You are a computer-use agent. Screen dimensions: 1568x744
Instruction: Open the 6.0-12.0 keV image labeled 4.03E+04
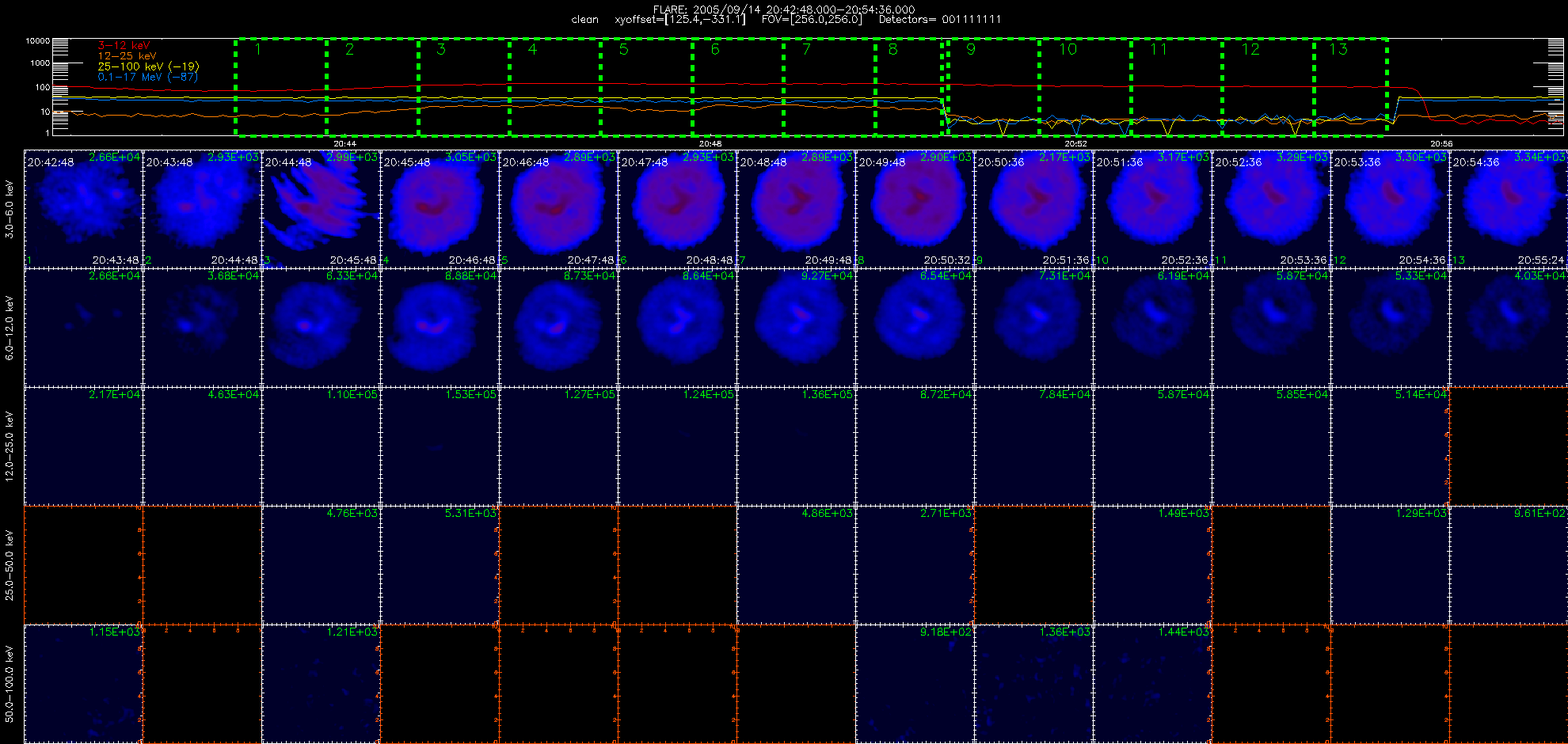pos(1509,328)
